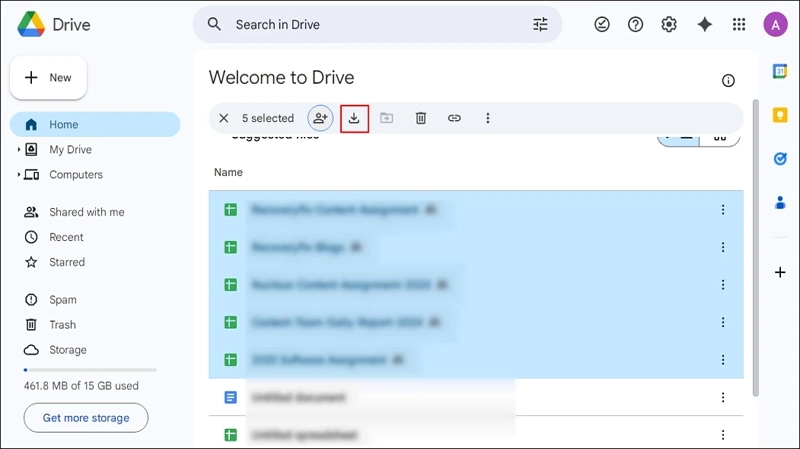Open Spam section
This screenshot has width=800, height=449.
(x=63, y=300)
